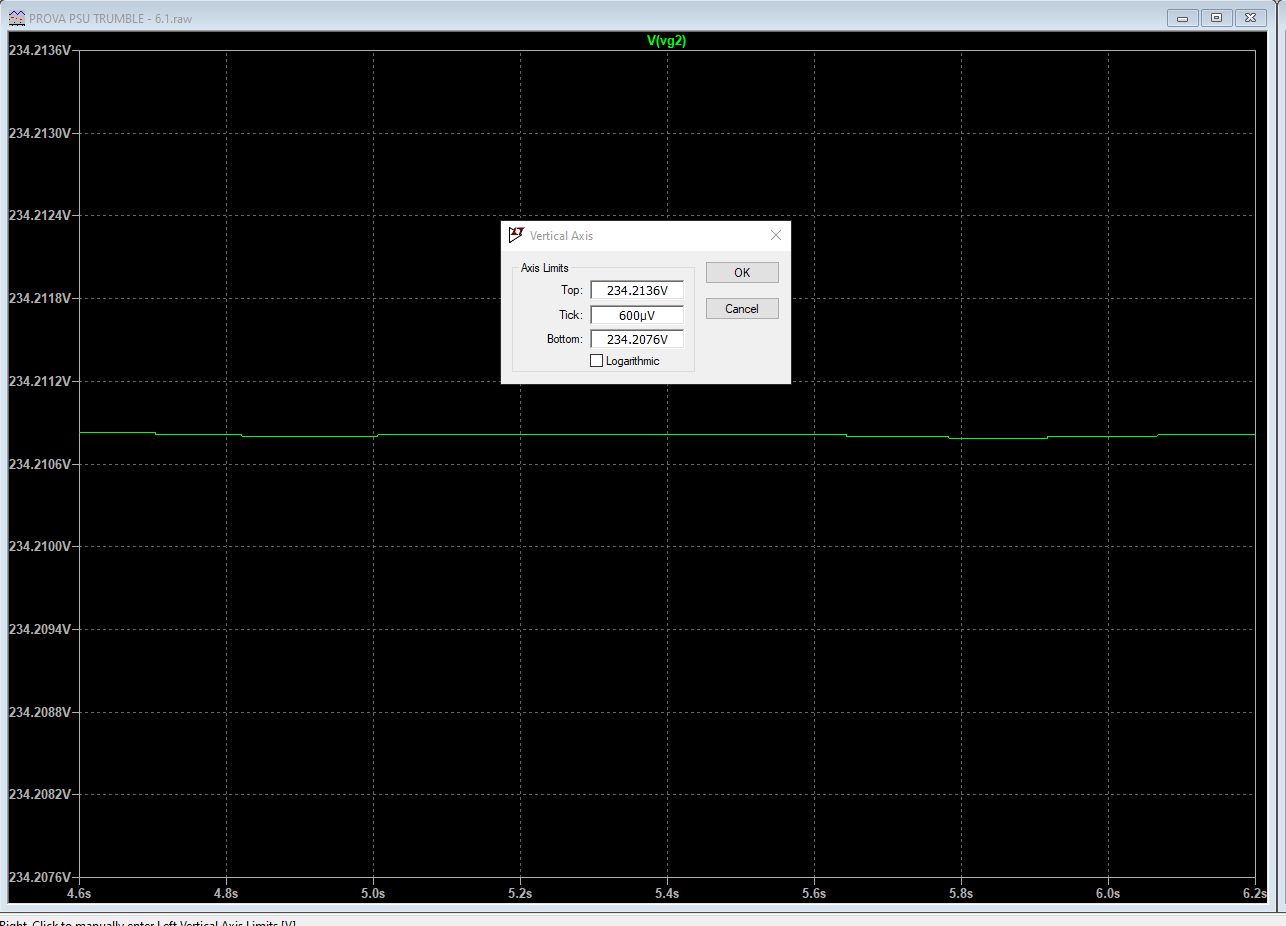Screen dimensions: 1286x926
Task: Click the 234.2112V vertical axis label
Action: pyautogui.click(x=40, y=381)
